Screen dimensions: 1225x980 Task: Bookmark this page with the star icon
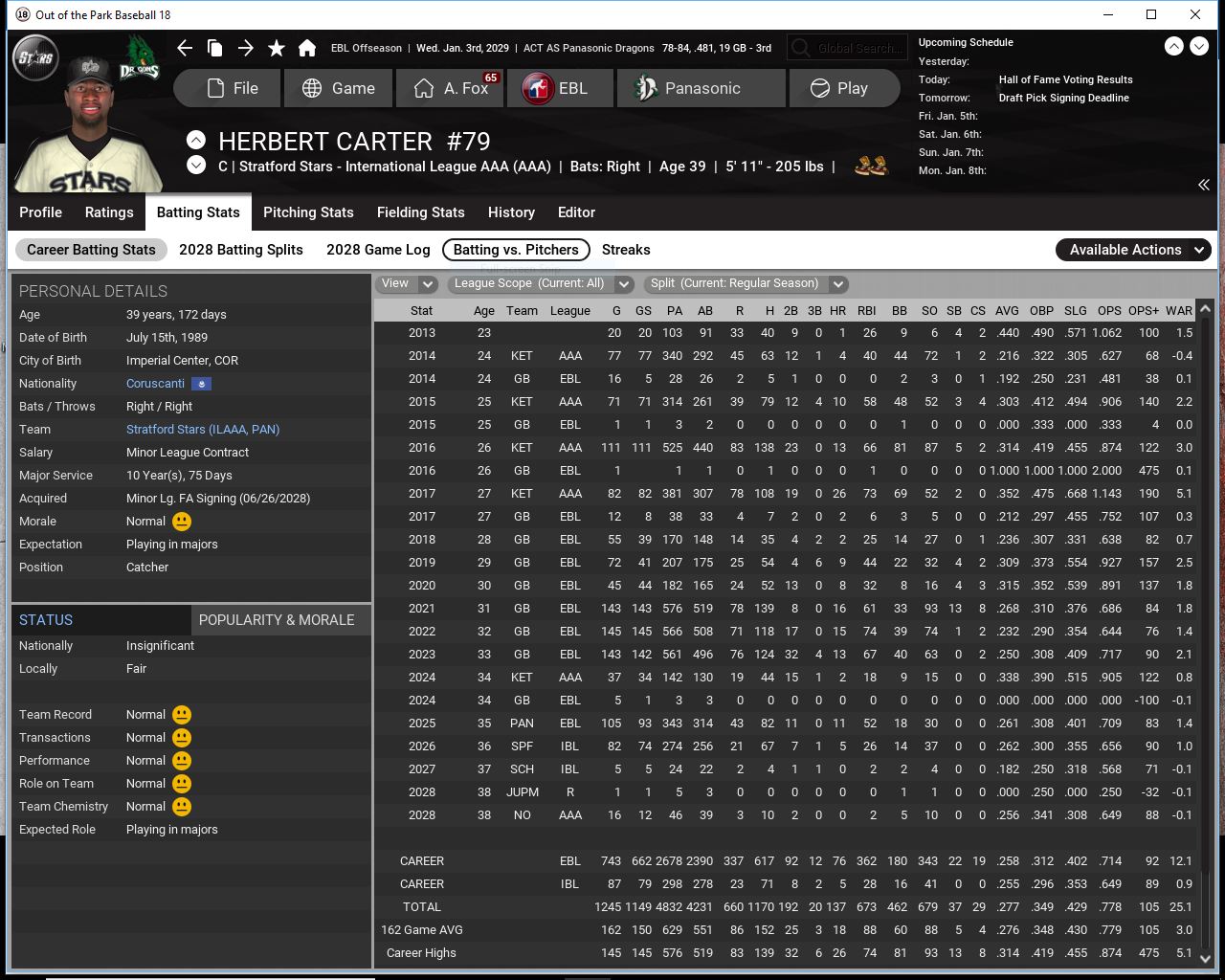(277, 48)
